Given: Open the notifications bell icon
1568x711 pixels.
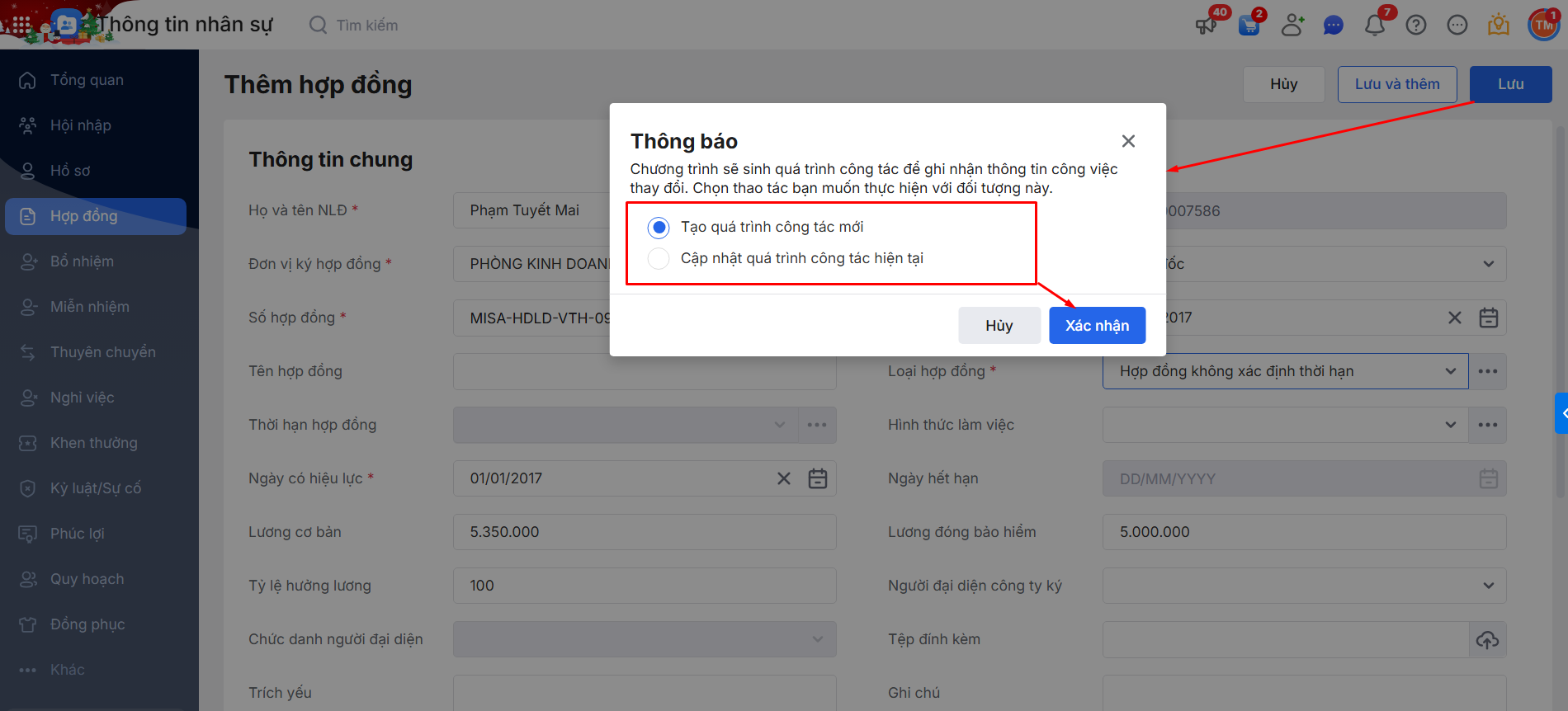Looking at the screenshot, I should [x=1375, y=25].
